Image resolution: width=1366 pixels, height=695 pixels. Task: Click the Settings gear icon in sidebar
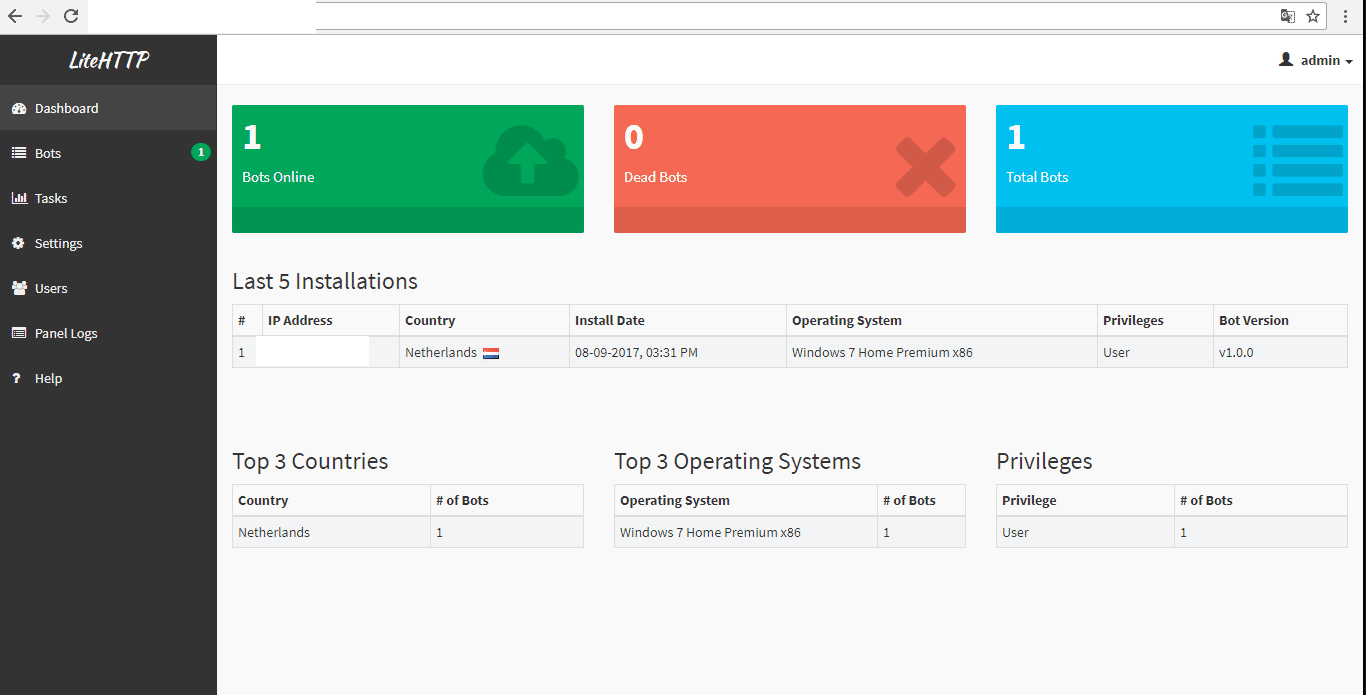(x=18, y=243)
